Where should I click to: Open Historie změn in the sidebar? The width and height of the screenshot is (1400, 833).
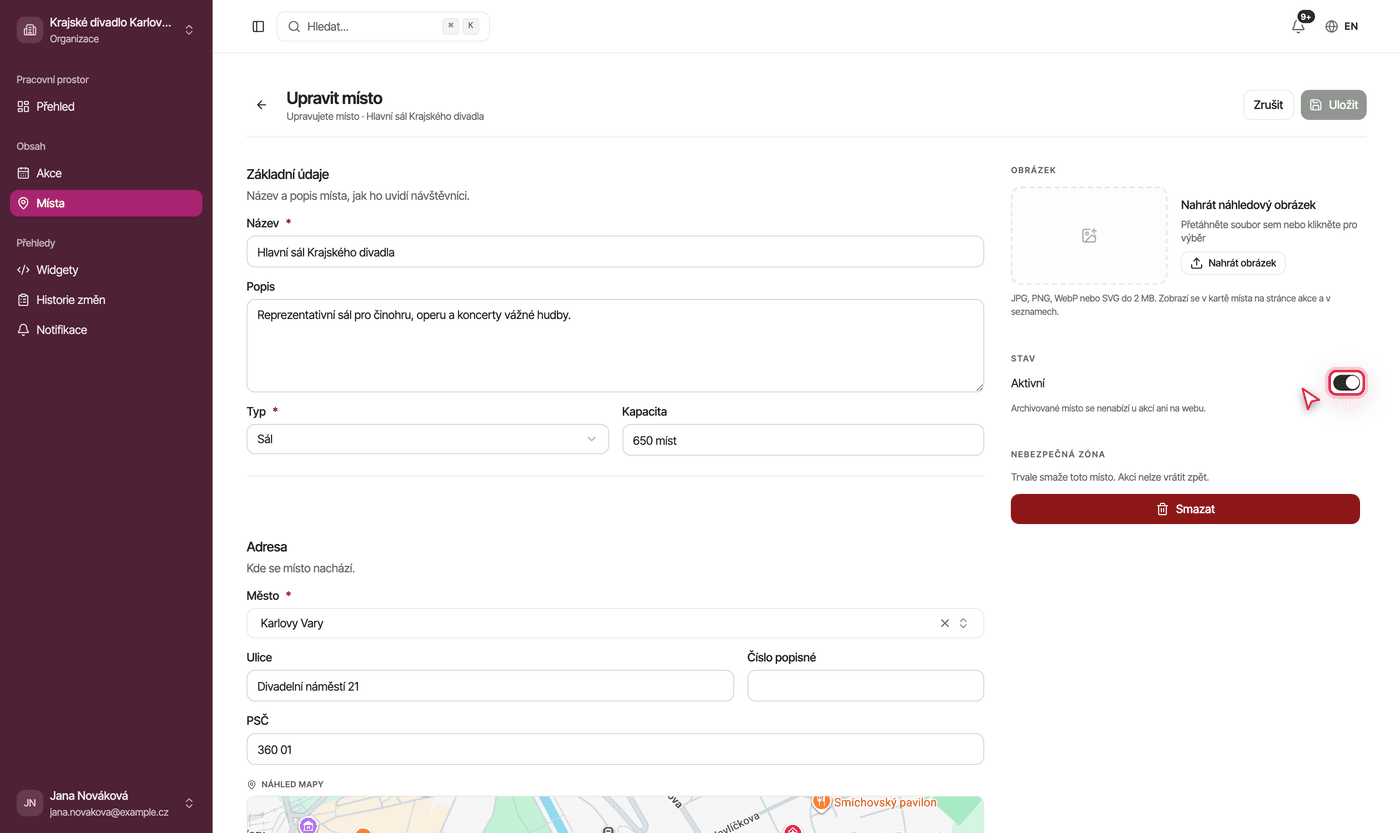click(106, 300)
